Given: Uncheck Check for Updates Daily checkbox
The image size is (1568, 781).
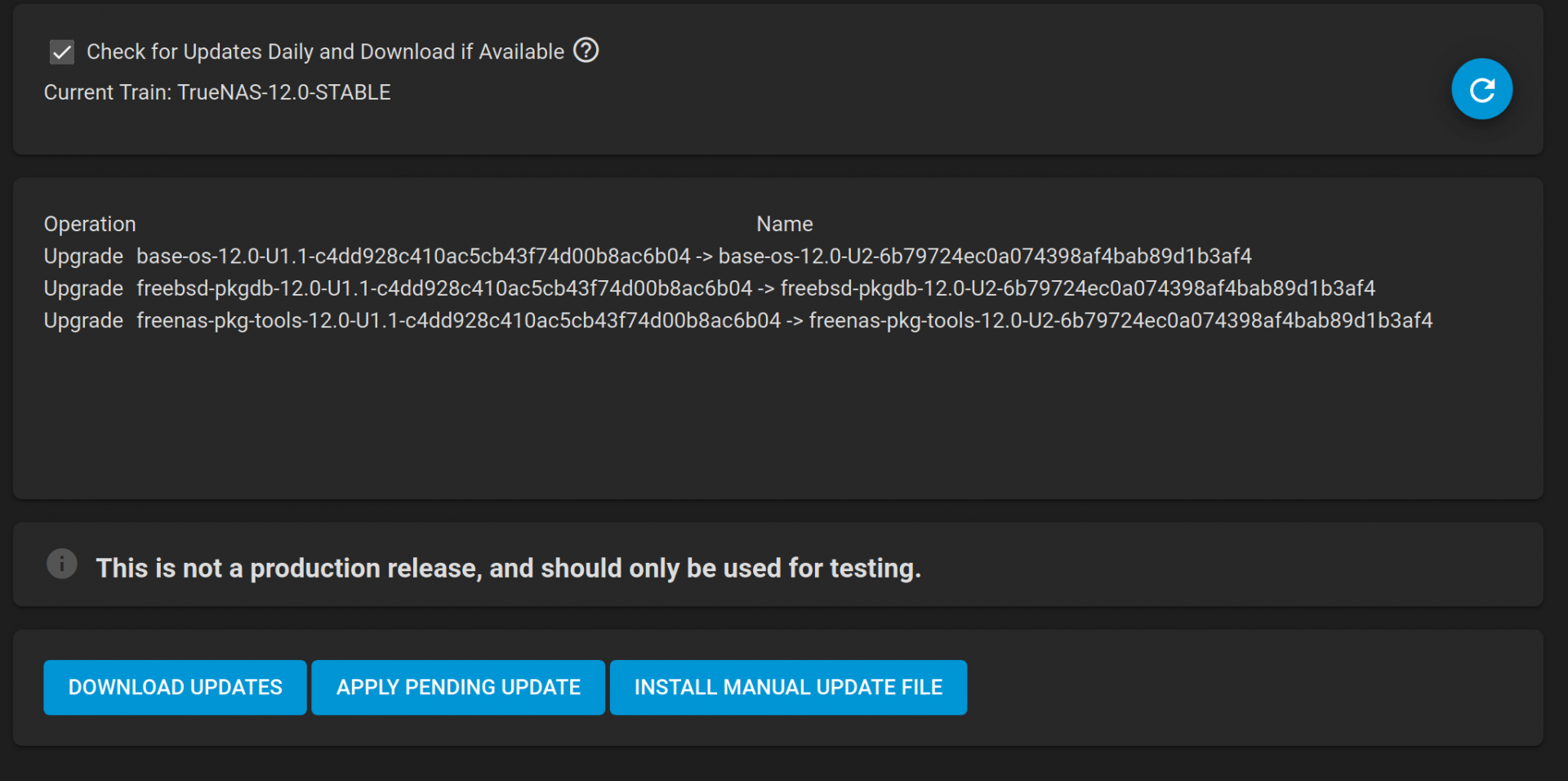Looking at the screenshot, I should [62, 52].
